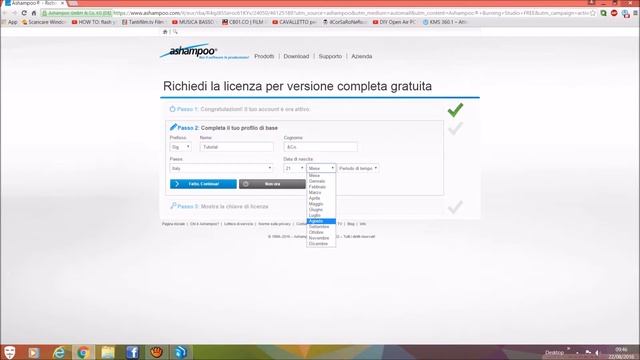
Task: Collapse the Mese month dropdown
Action: 321,168
